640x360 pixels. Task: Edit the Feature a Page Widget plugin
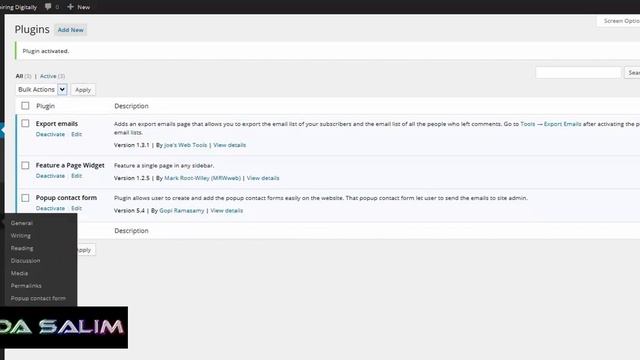(77, 176)
